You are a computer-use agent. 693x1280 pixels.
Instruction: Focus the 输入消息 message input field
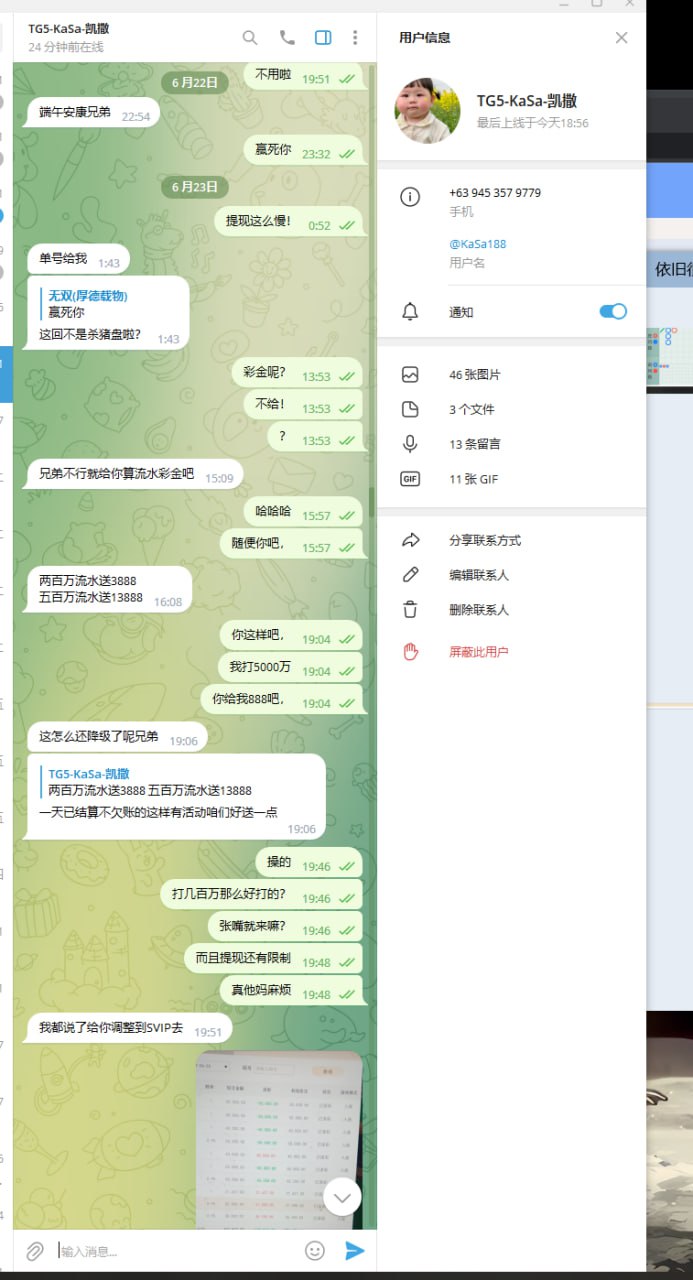(x=175, y=1251)
